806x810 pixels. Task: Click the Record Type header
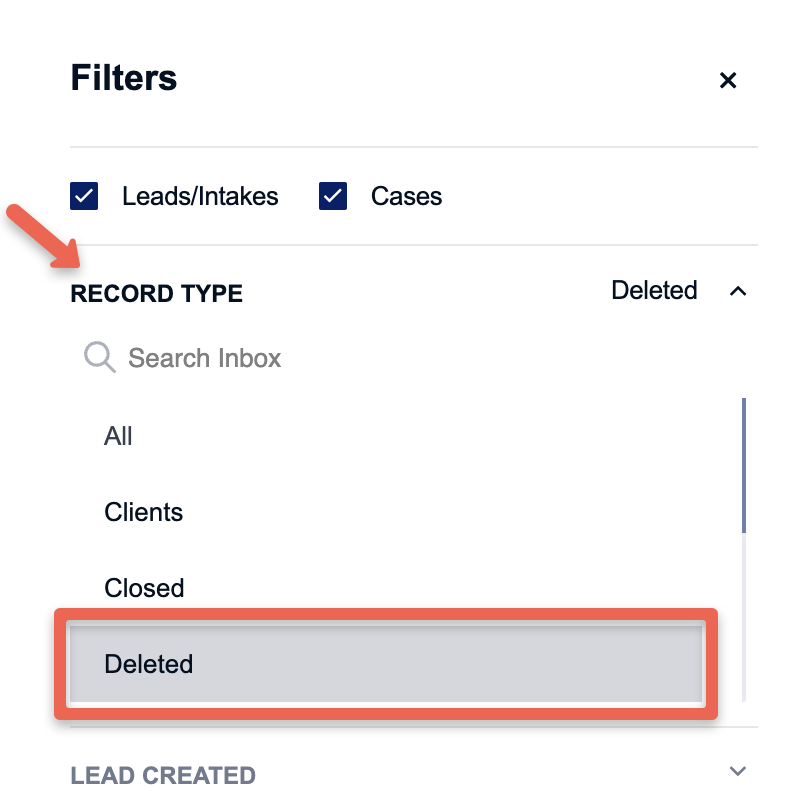point(157,293)
